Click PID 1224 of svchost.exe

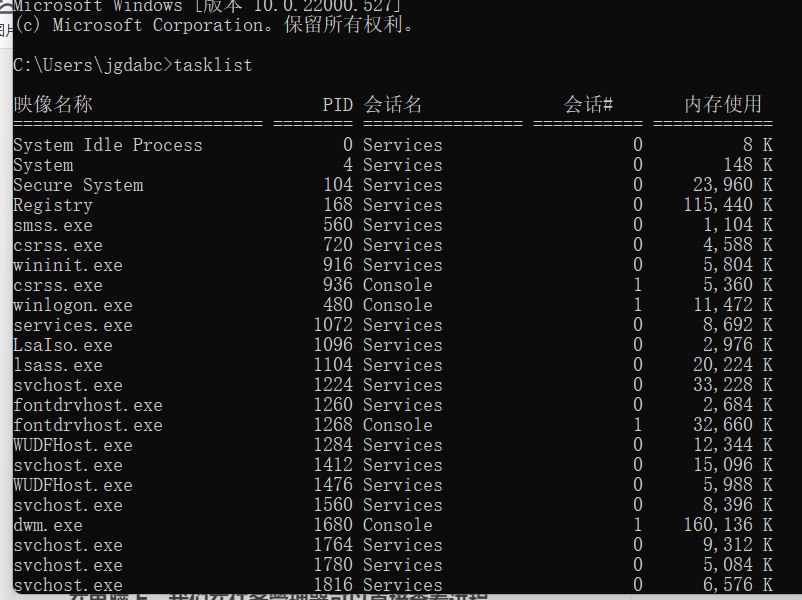[x=333, y=385]
